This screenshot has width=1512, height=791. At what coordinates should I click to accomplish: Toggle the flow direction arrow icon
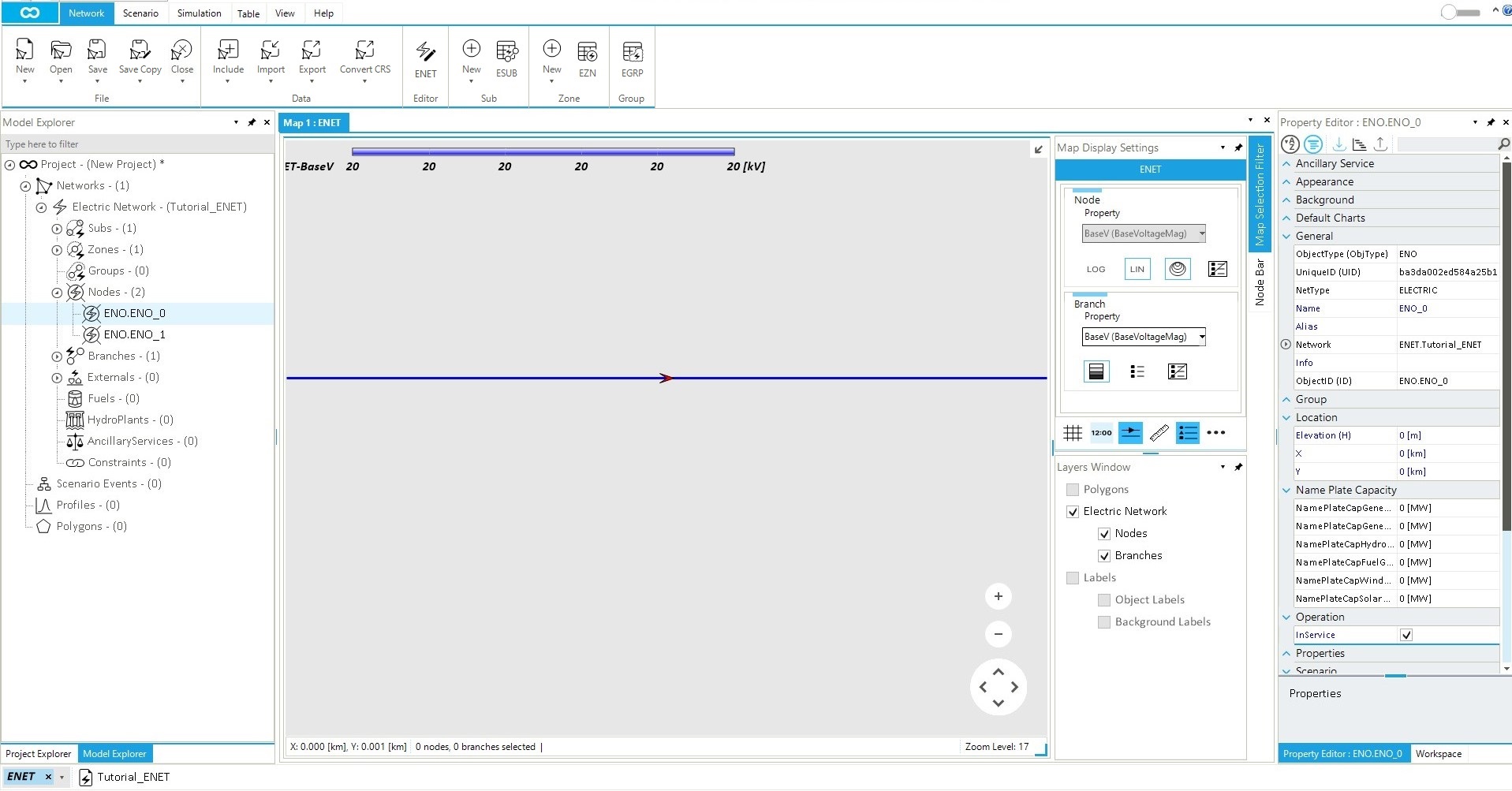(x=1130, y=432)
